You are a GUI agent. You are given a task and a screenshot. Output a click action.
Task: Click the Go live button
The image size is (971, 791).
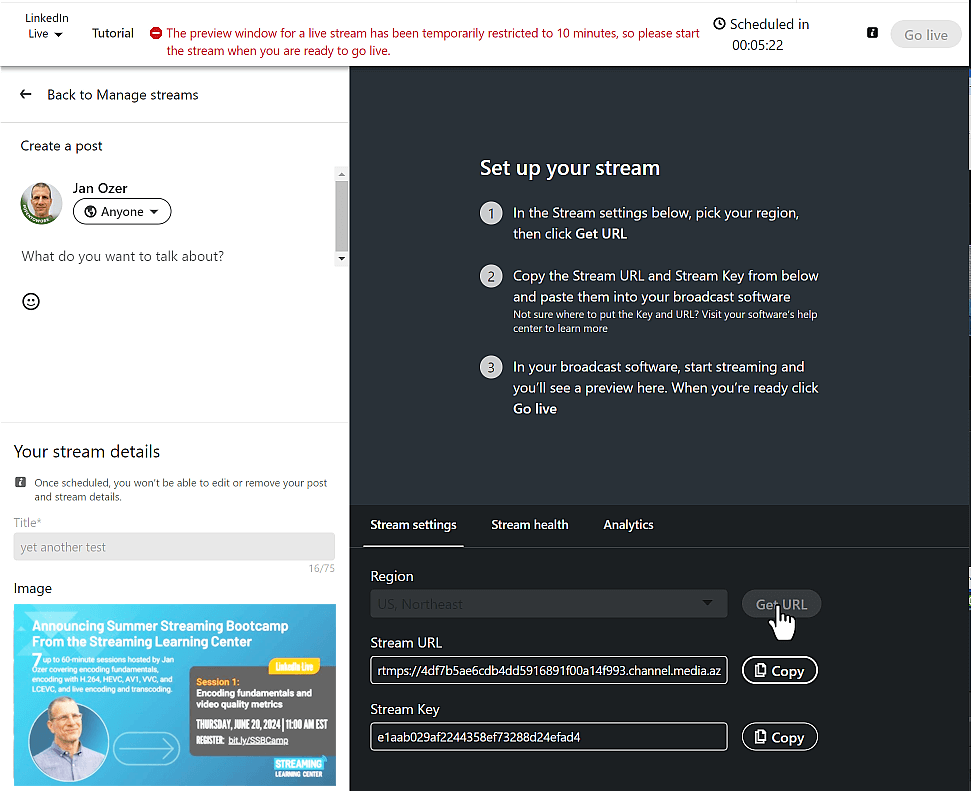925,35
